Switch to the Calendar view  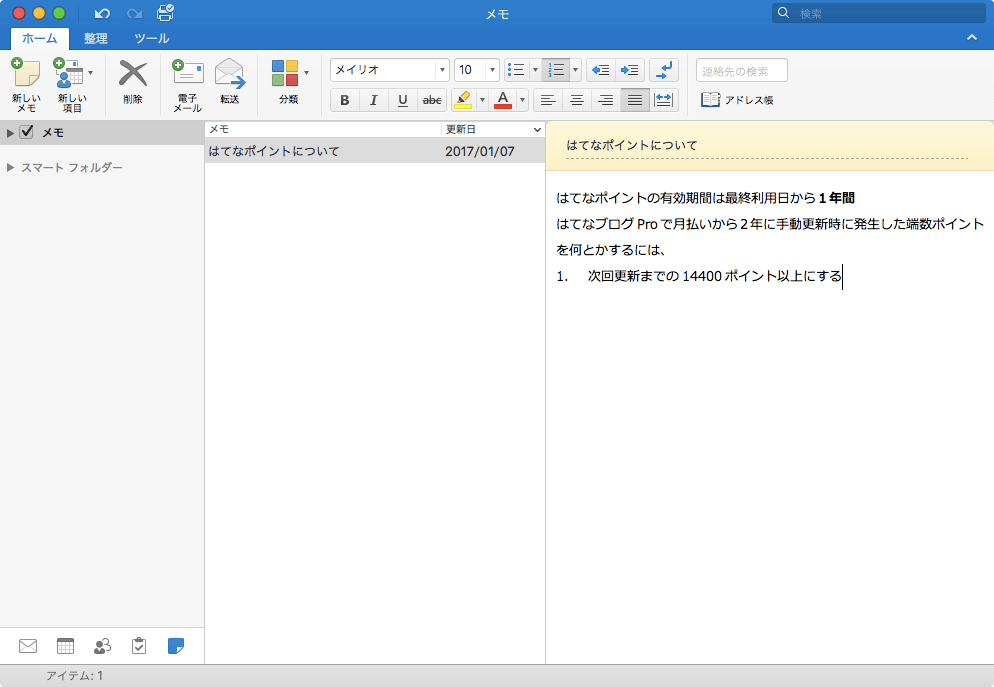tap(65, 646)
